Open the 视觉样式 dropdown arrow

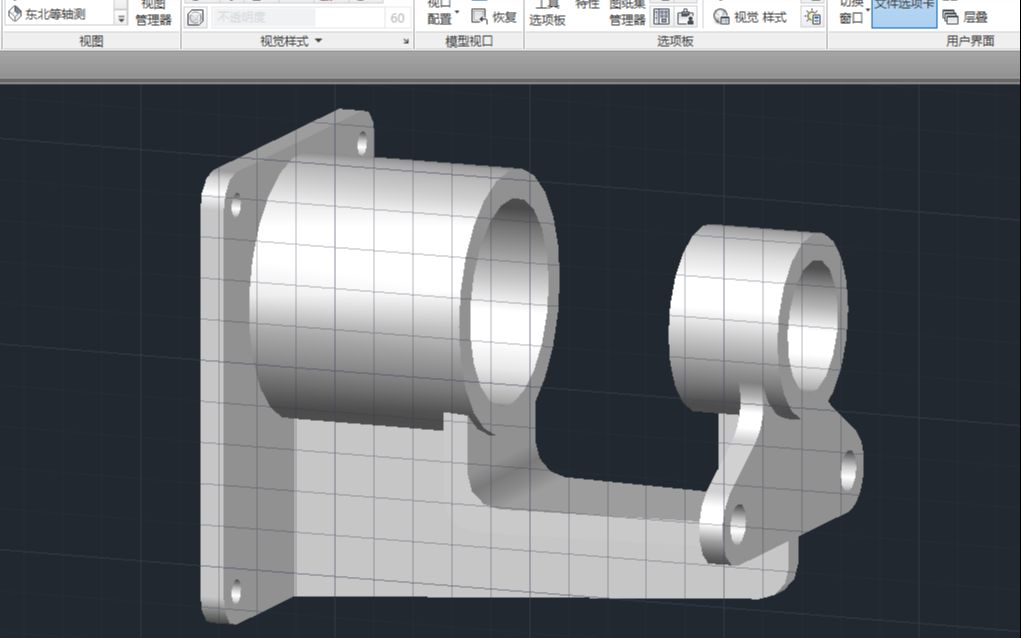[316, 39]
